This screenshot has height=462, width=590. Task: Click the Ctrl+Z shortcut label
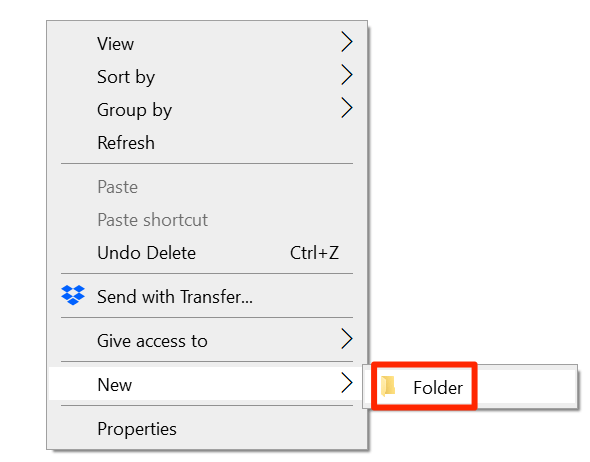314,253
